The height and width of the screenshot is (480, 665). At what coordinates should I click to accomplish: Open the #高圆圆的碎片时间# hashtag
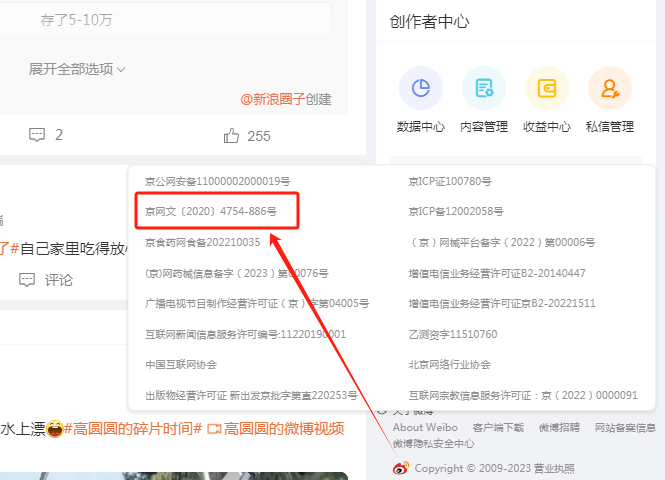point(133,429)
